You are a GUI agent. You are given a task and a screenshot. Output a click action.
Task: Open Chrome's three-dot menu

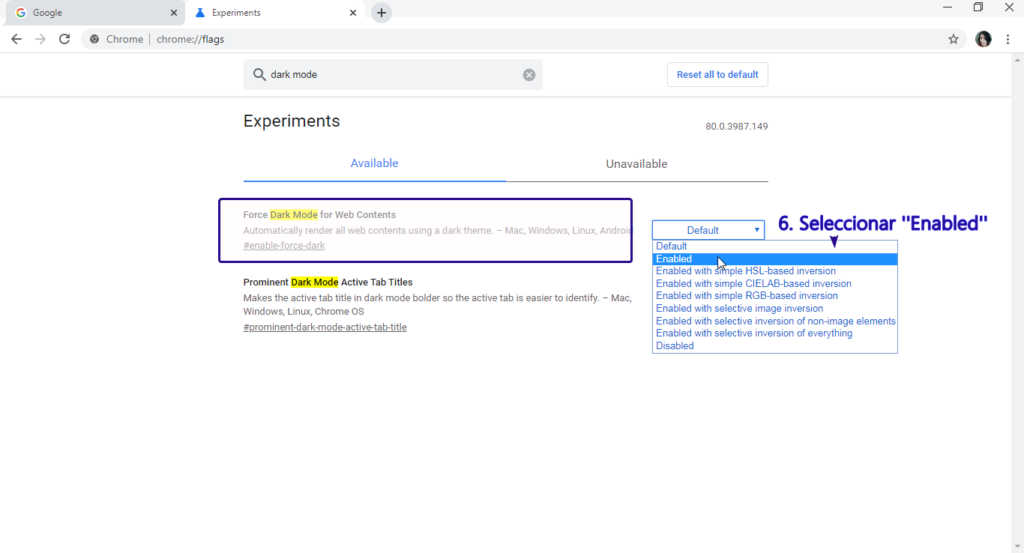click(x=1007, y=39)
